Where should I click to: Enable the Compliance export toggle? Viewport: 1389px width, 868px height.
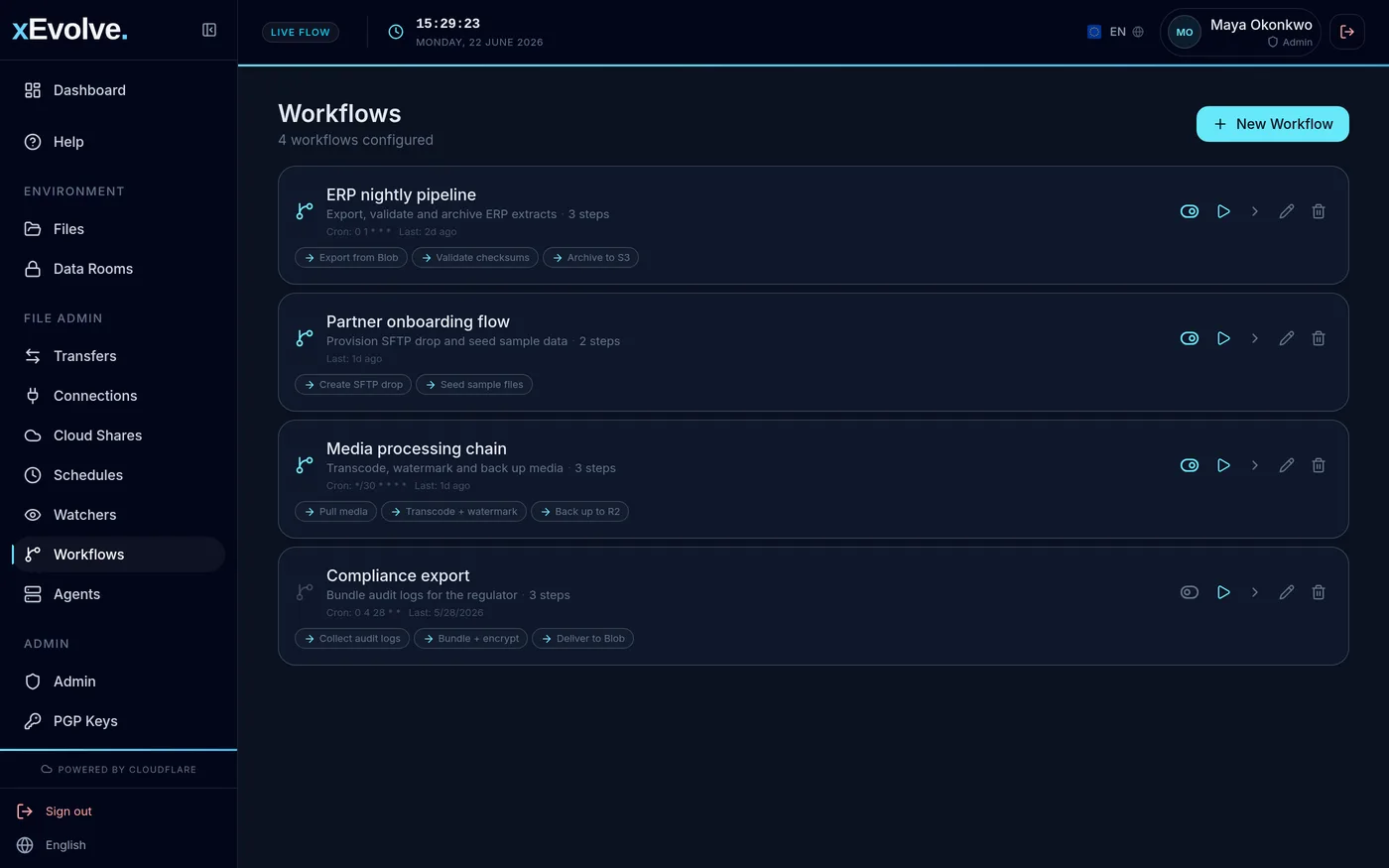[1190, 592]
